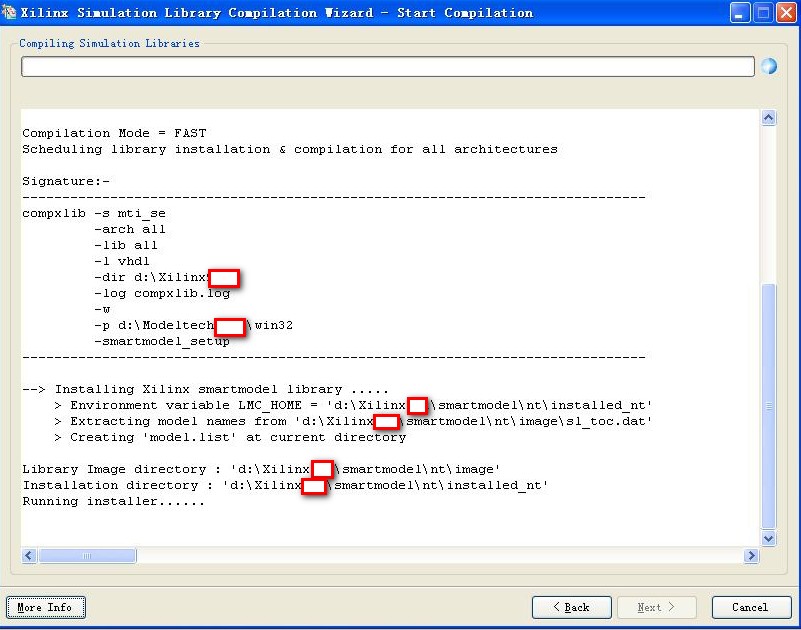Image resolution: width=801 pixels, height=630 pixels.
Task: Click the horizontal scrollbar thumb
Action: coord(87,555)
